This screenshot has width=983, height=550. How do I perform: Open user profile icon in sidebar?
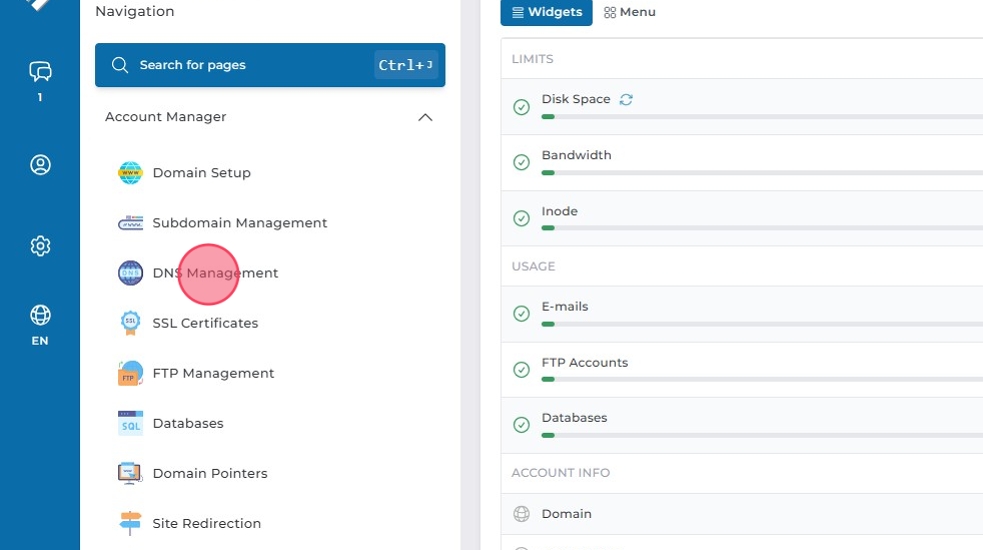(x=40, y=165)
